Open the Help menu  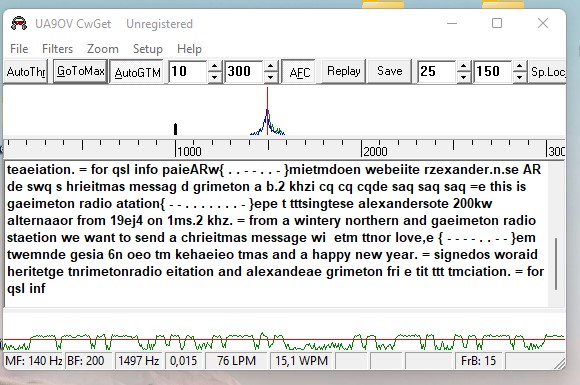(x=189, y=49)
